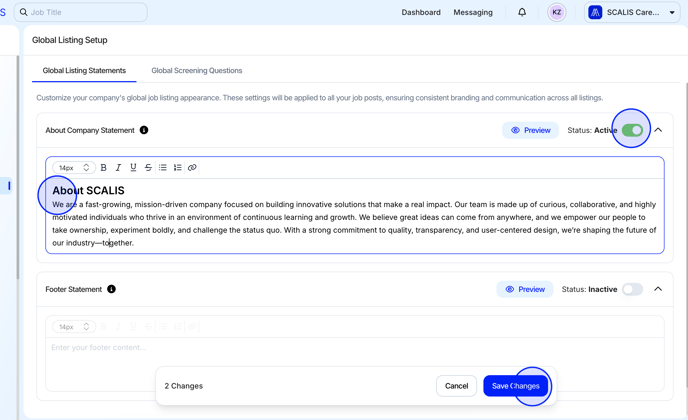Open the notifications bell
Screen dimensions: 688x420
[522, 13]
